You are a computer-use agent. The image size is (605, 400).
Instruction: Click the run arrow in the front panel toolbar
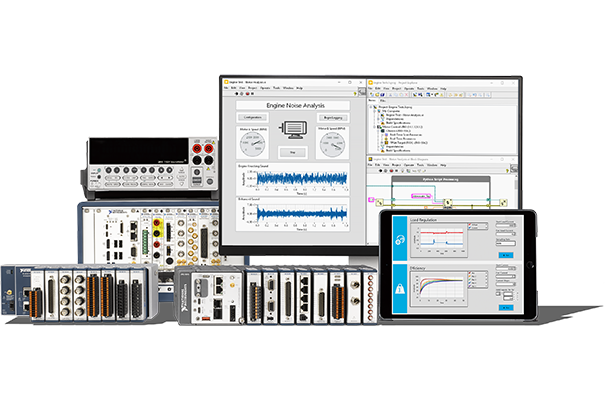point(237,93)
